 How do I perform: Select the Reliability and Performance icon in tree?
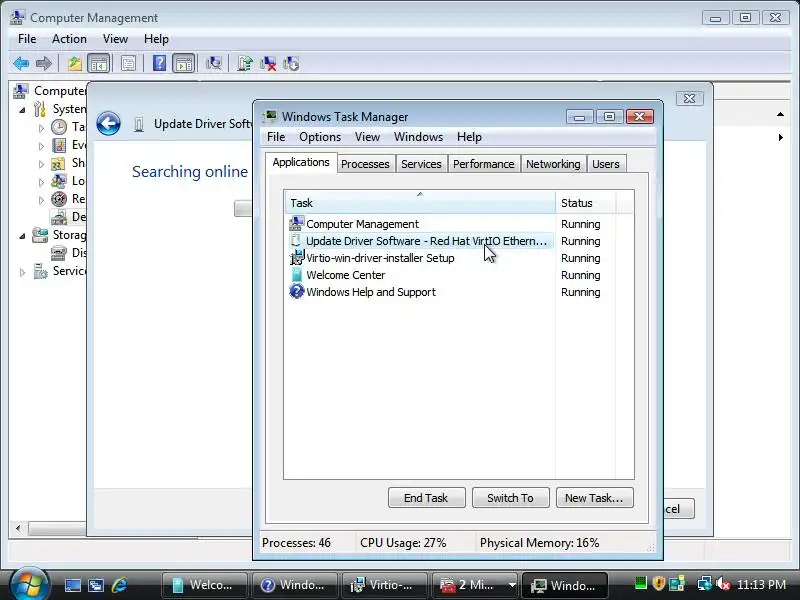coord(59,199)
